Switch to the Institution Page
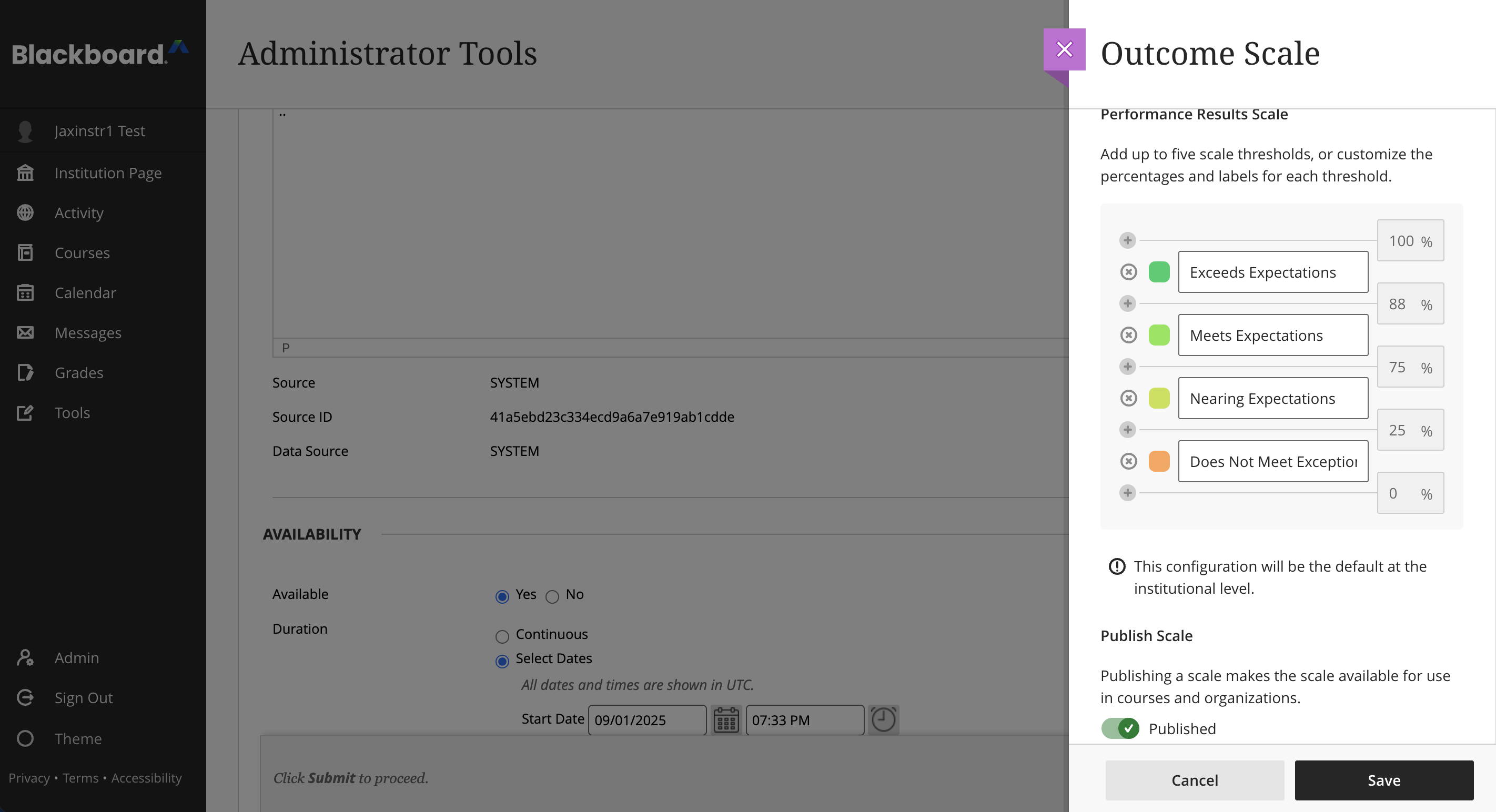The image size is (1496, 812). point(108,172)
